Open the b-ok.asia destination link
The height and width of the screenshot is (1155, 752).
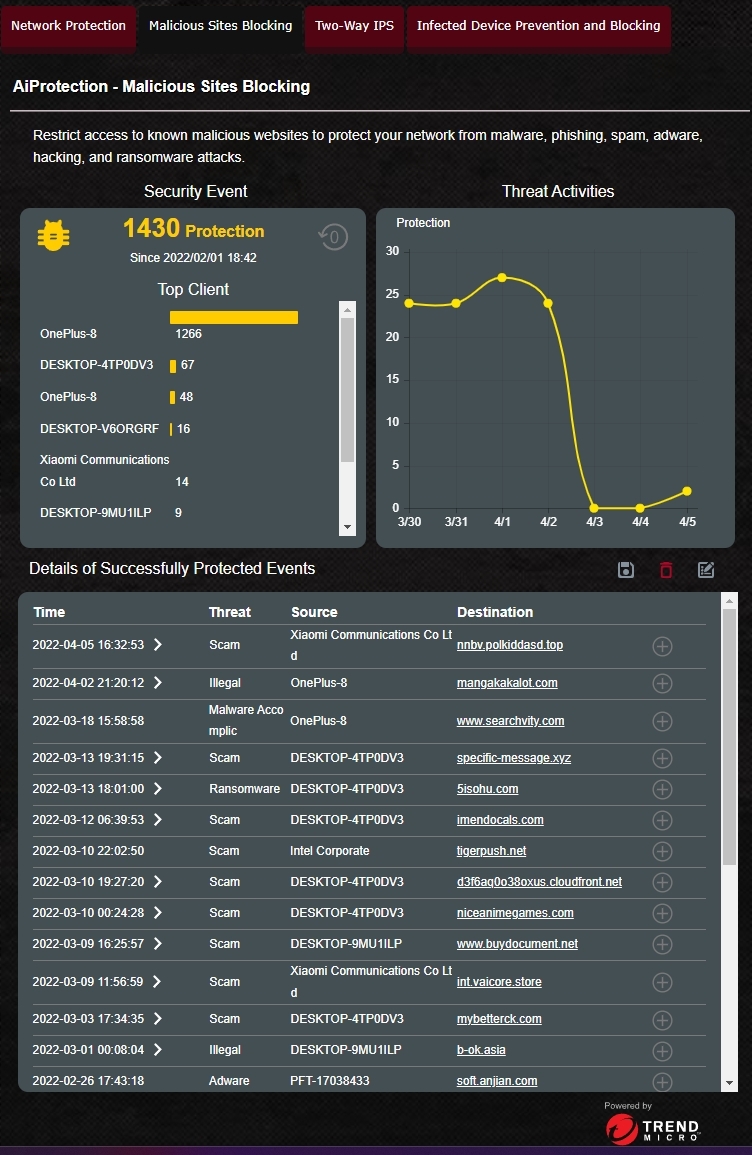point(481,1050)
